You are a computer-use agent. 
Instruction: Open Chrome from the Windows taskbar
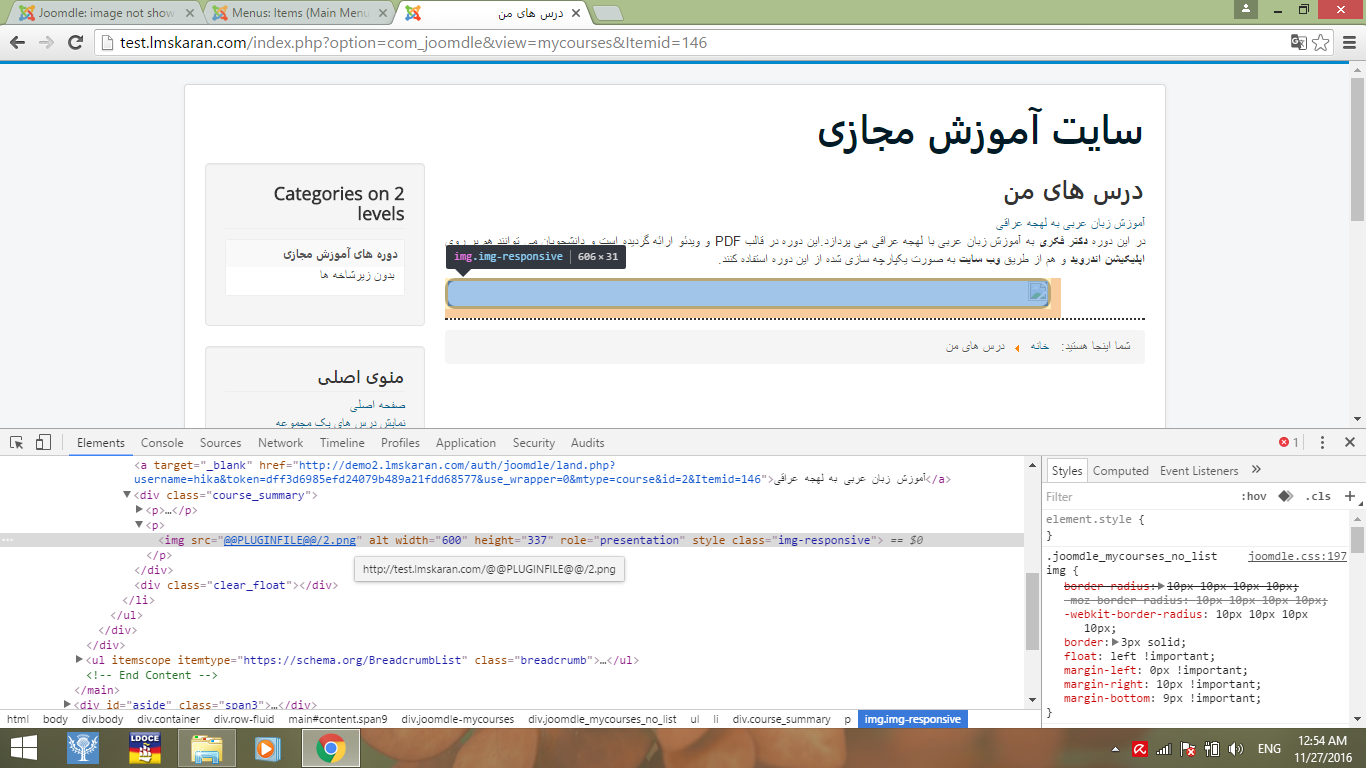click(x=330, y=748)
